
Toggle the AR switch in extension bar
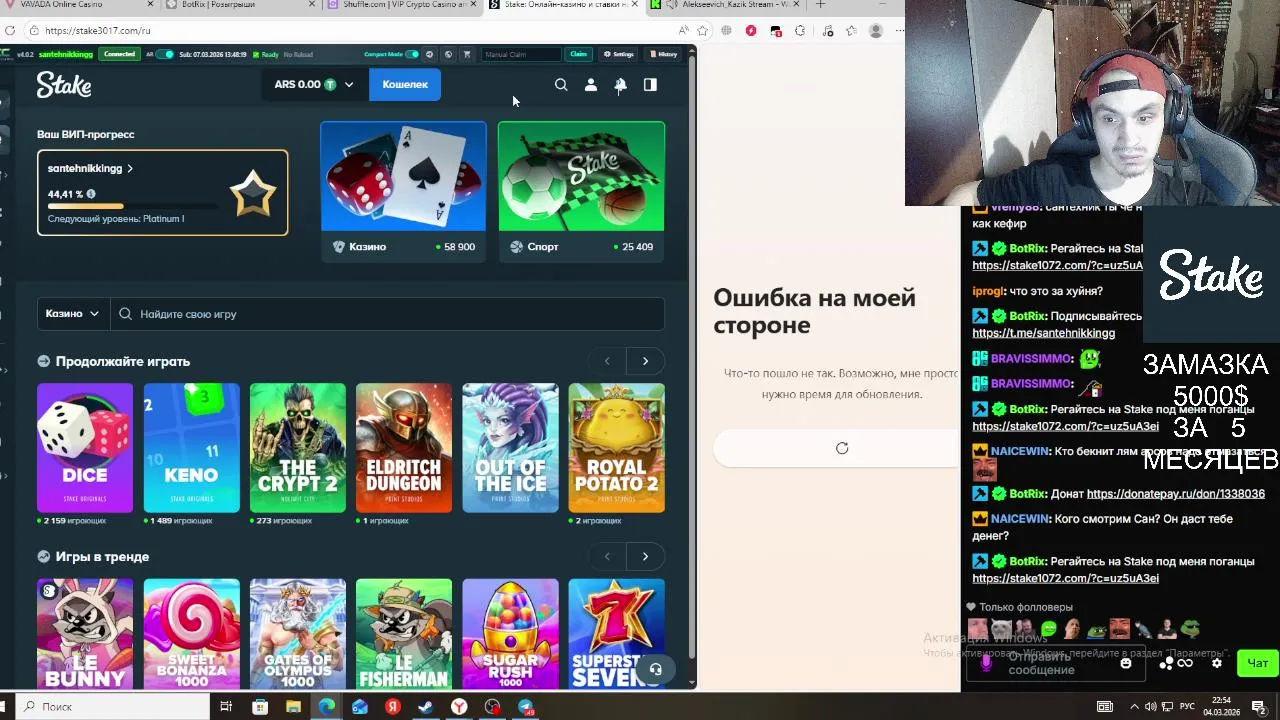click(165, 54)
